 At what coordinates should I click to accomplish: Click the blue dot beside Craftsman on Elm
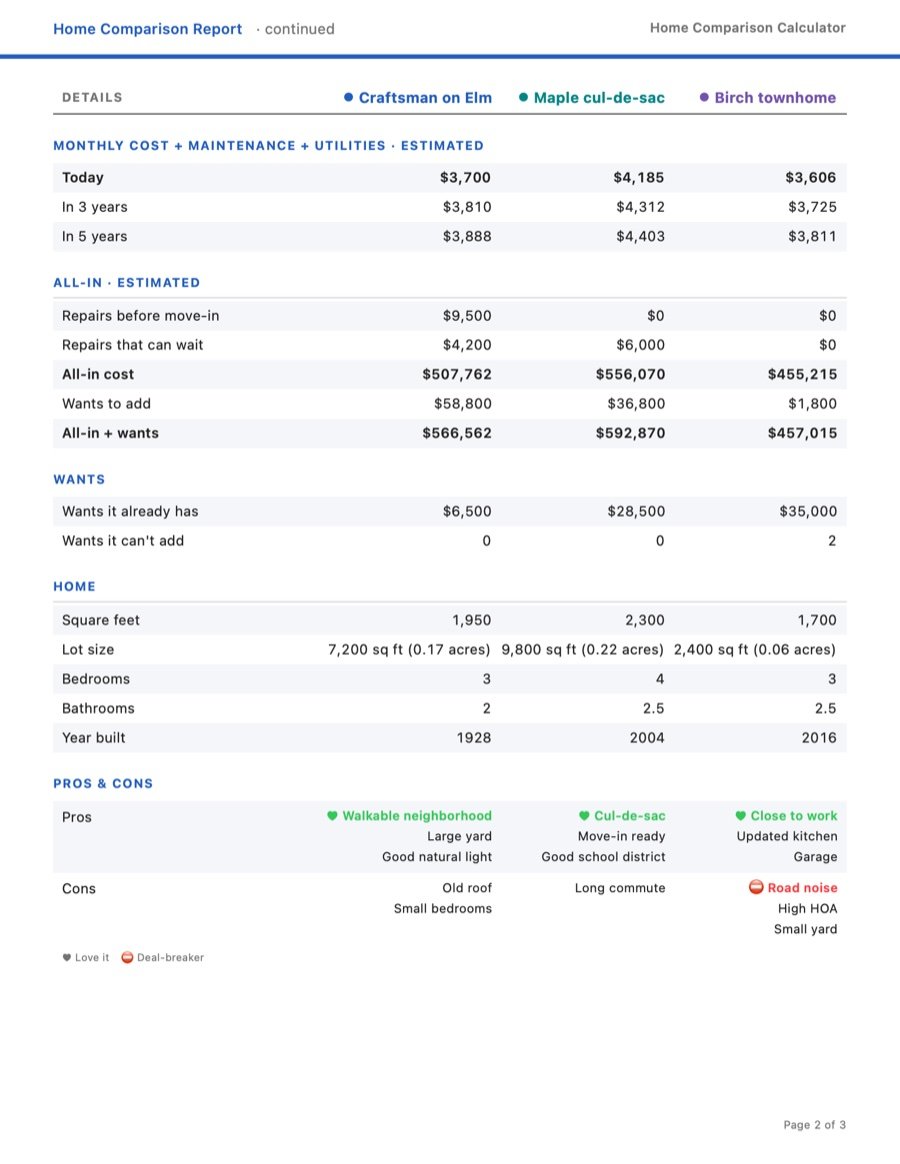pos(348,97)
